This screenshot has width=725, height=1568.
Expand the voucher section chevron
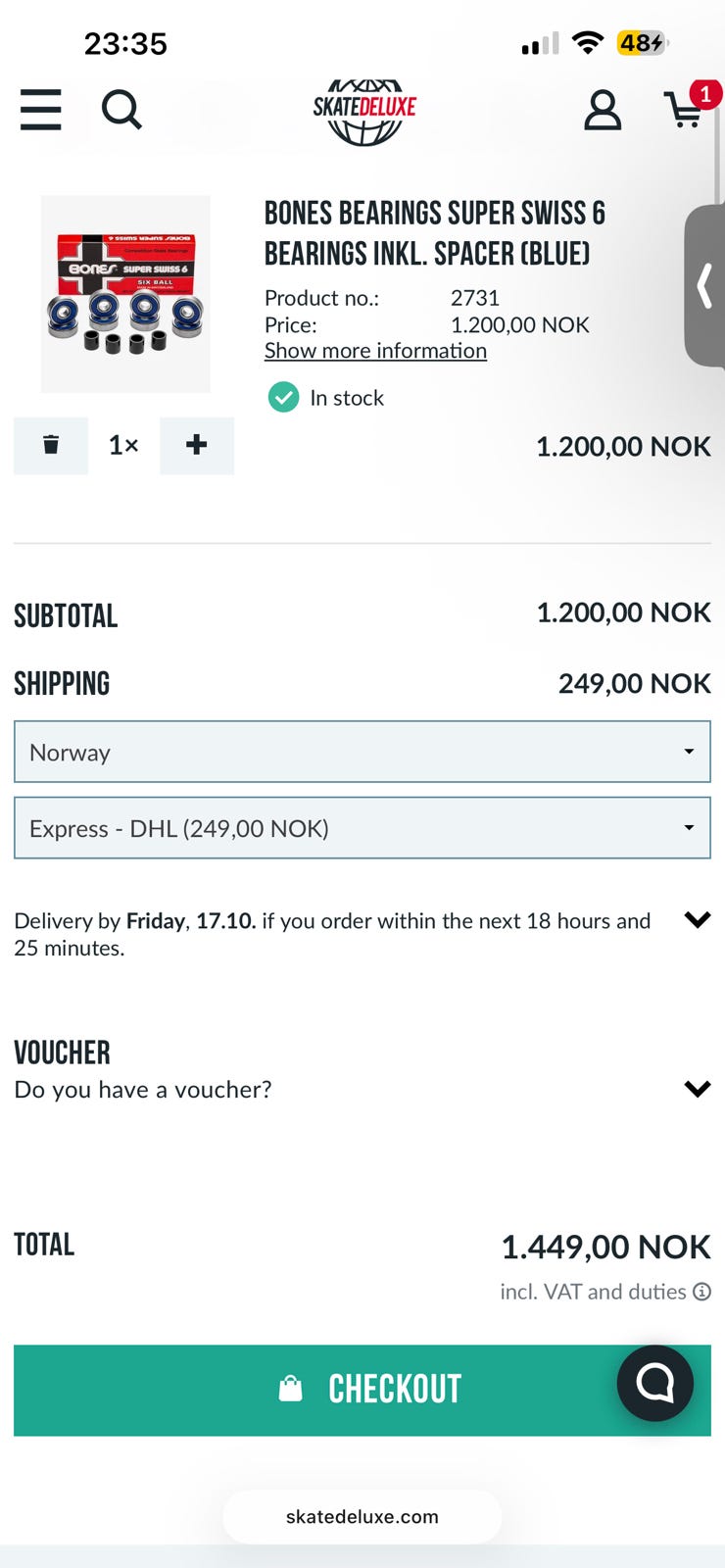[697, 1089]
